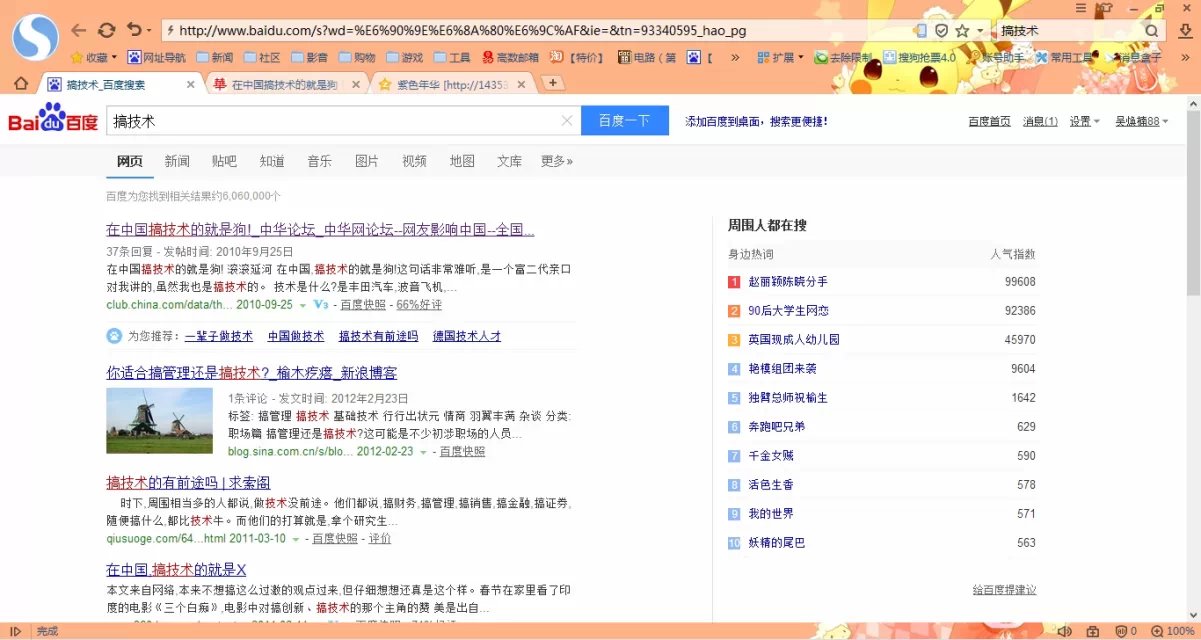Click the 100% zoom level in the status bar
1201x640 pixels.
pyautogui.click(x=1180, y=631)
